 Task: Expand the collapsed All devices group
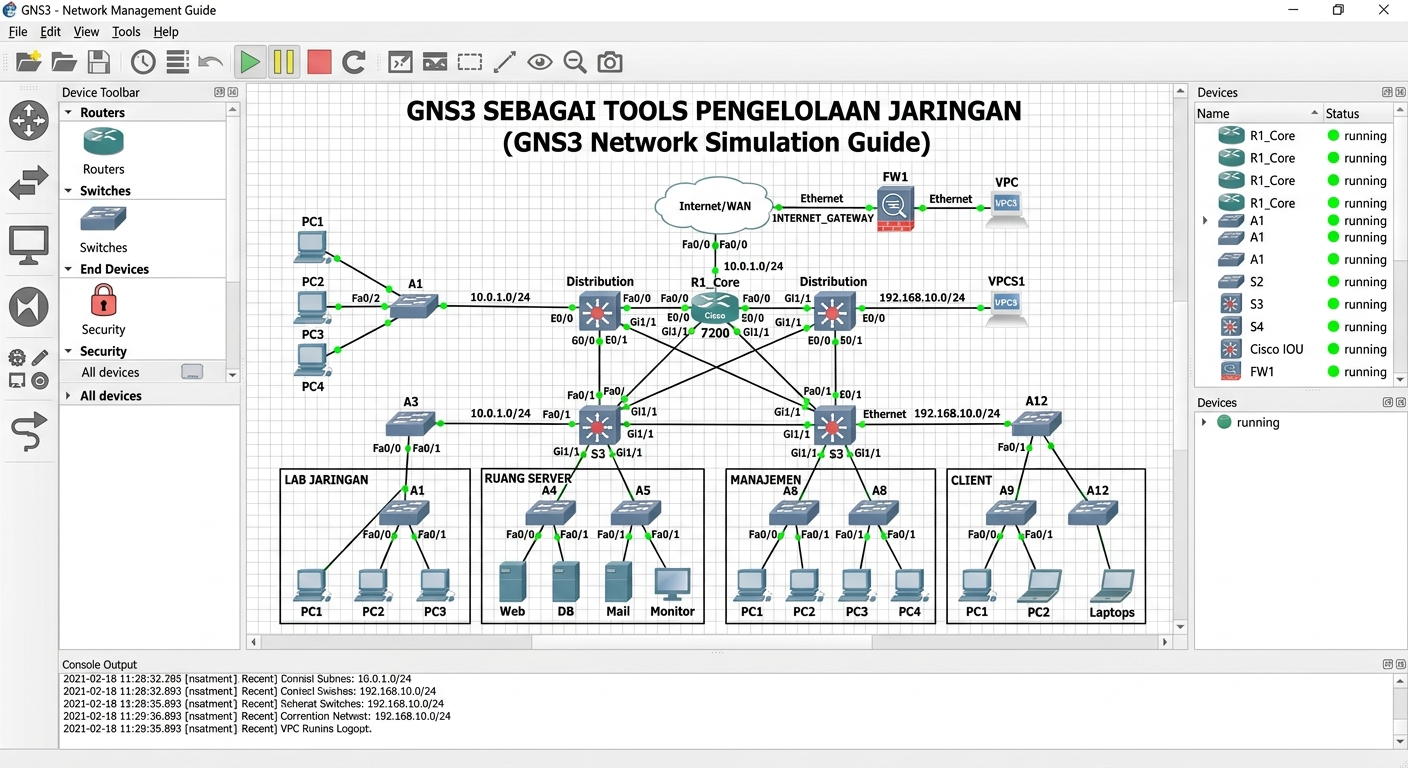tap(69, 396)
